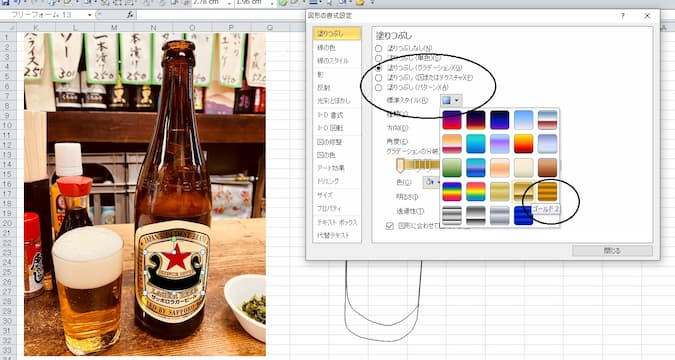
Task: Choose the striped chrome preset gradient
Action: click(452, 215)
